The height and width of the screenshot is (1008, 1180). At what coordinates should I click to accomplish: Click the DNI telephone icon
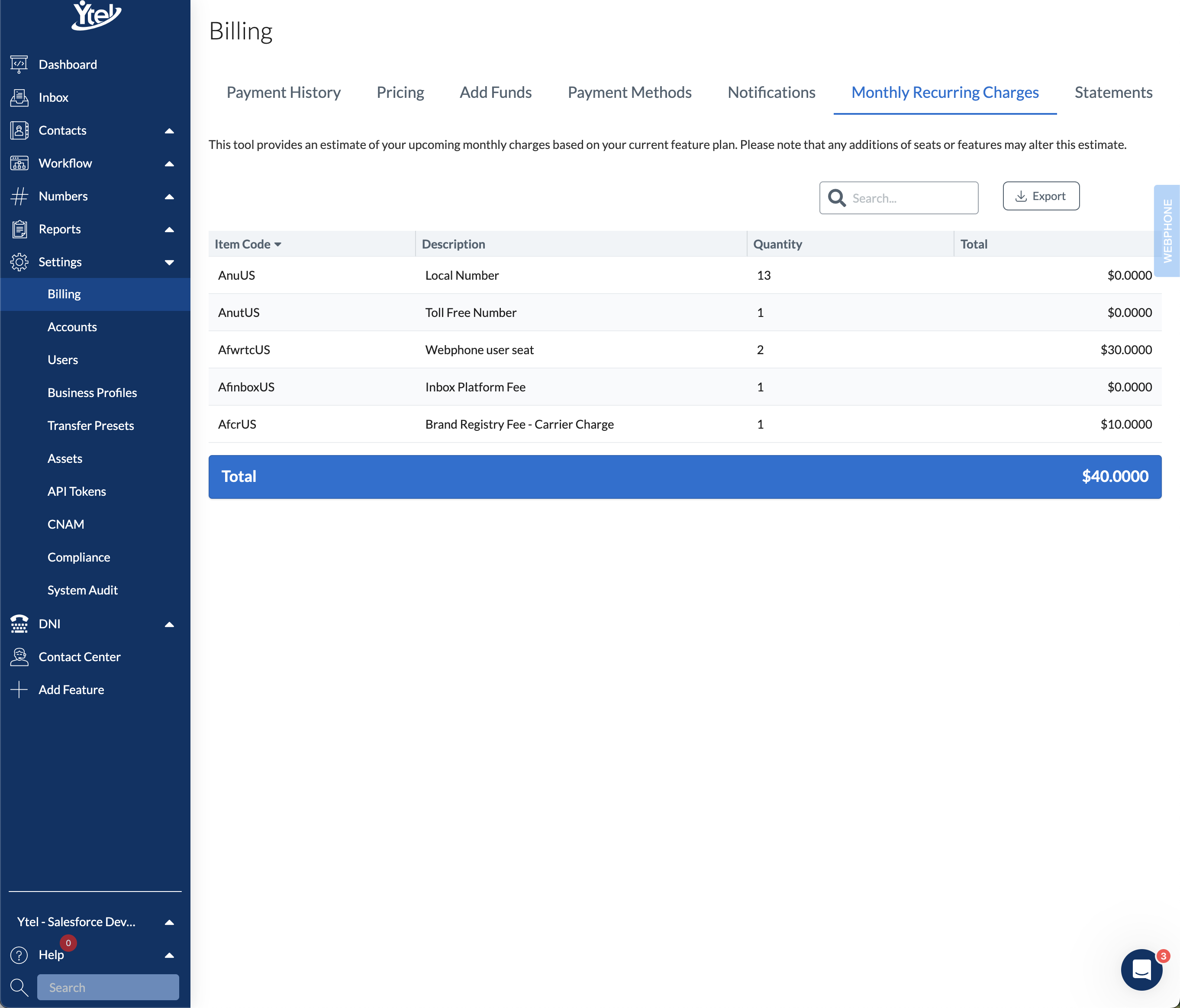tap(19, 624)
